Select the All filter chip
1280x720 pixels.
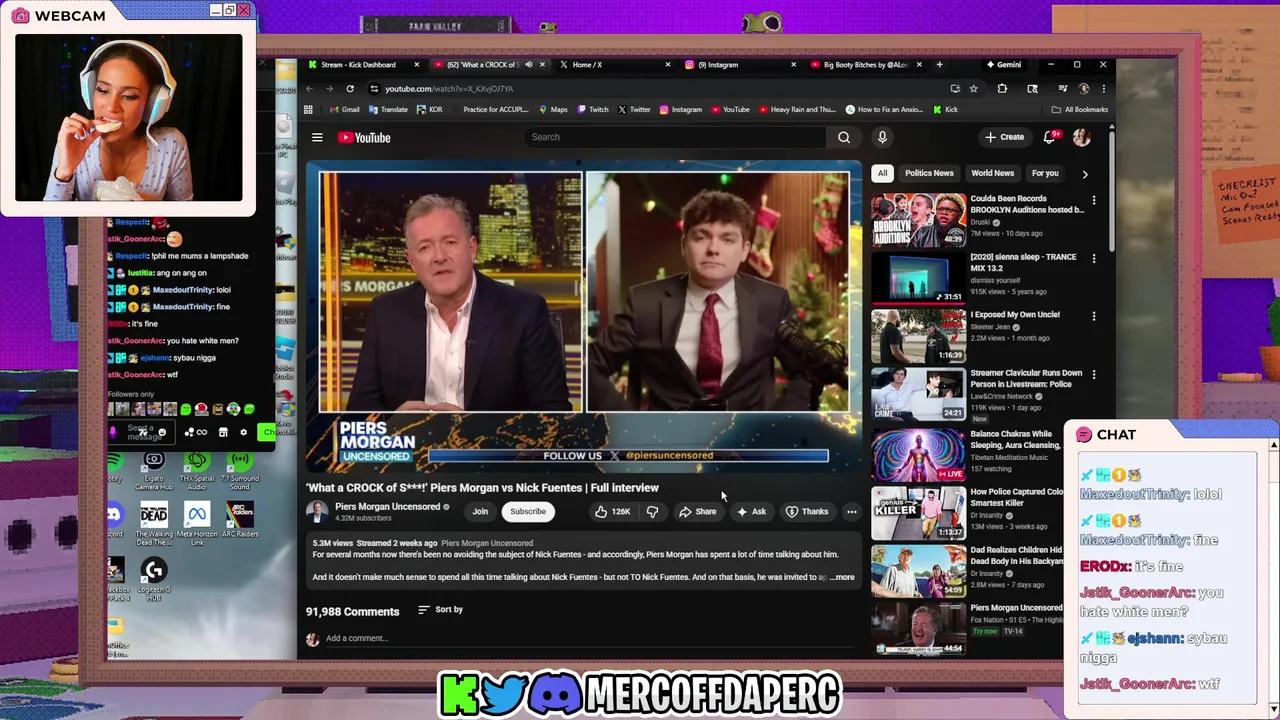(x=882, y=173)
